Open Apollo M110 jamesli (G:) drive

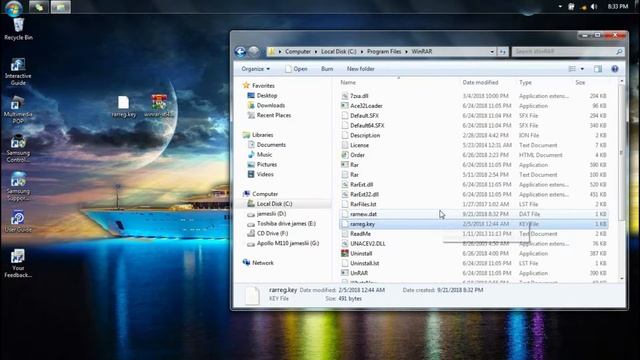point(283,243)
